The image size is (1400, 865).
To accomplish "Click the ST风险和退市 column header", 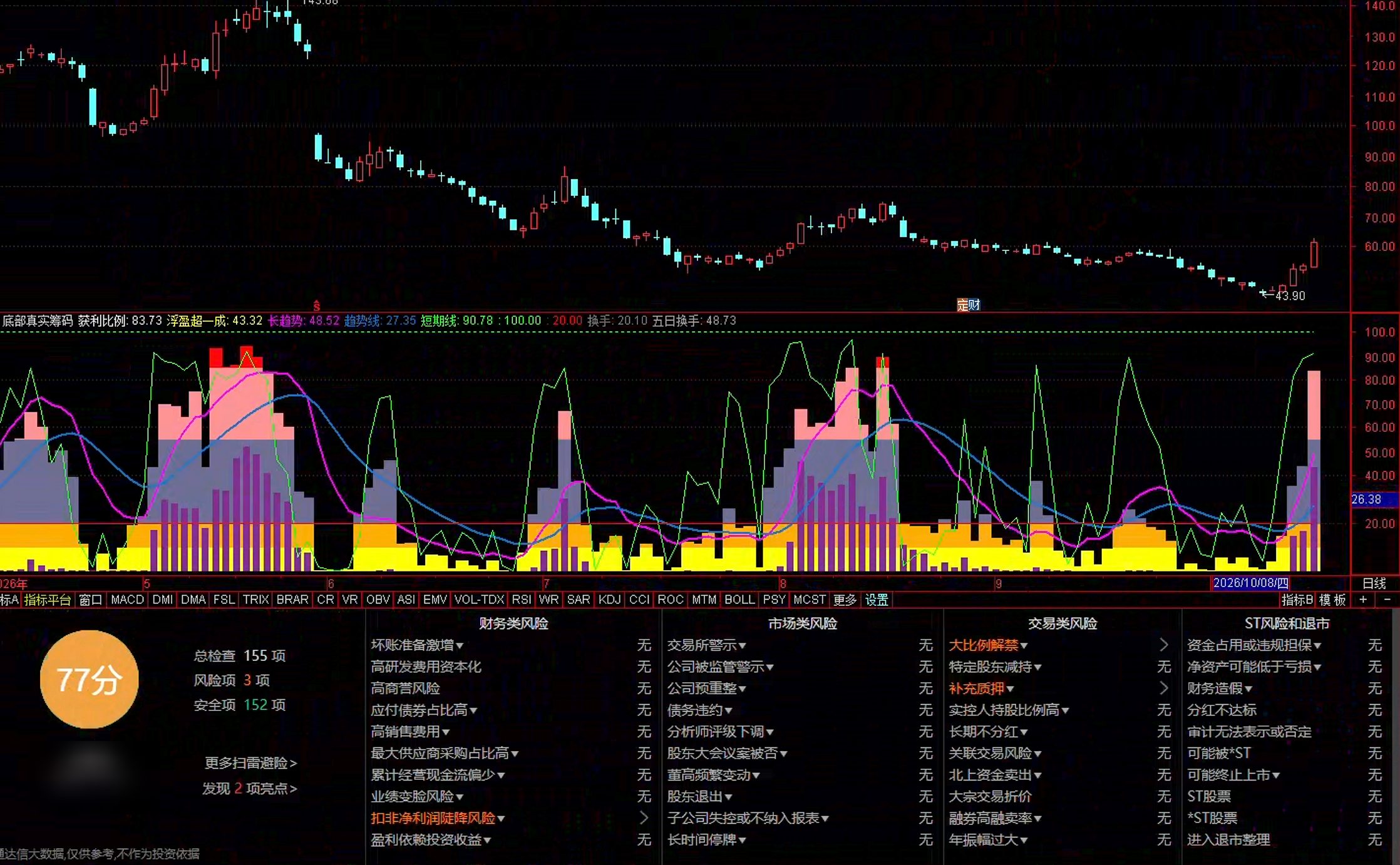I will click(1287, 623).
